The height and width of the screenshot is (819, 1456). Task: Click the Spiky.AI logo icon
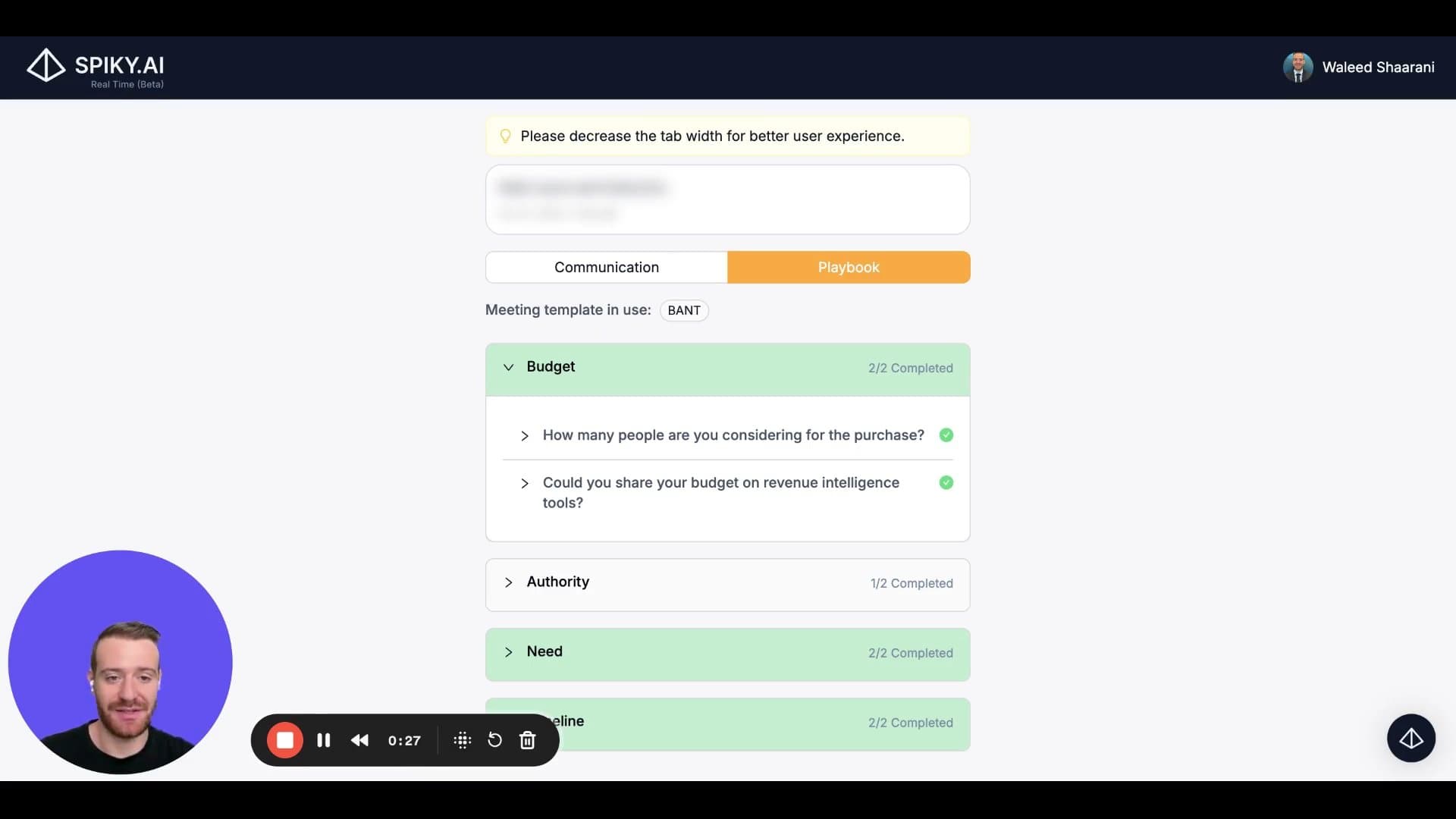pyautogui.click(x=45, y=65)
